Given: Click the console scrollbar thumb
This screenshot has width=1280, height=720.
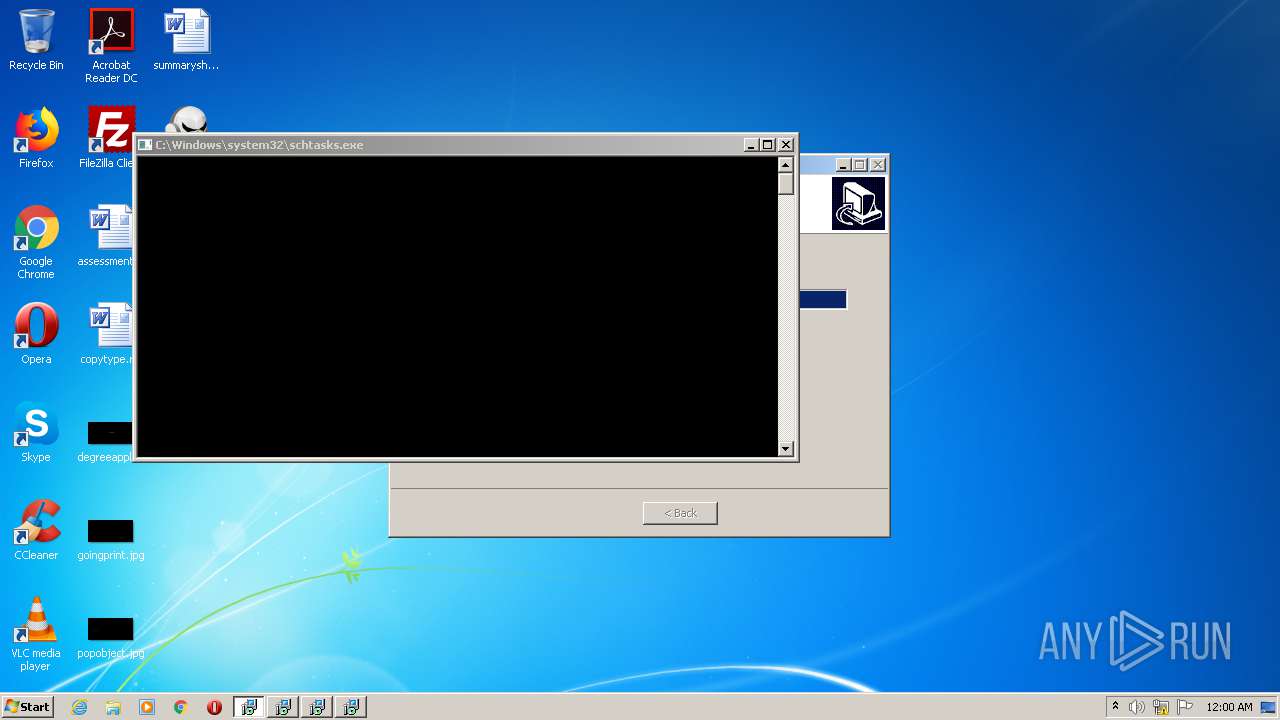Looking at the screenshot, I should [786, 184].
